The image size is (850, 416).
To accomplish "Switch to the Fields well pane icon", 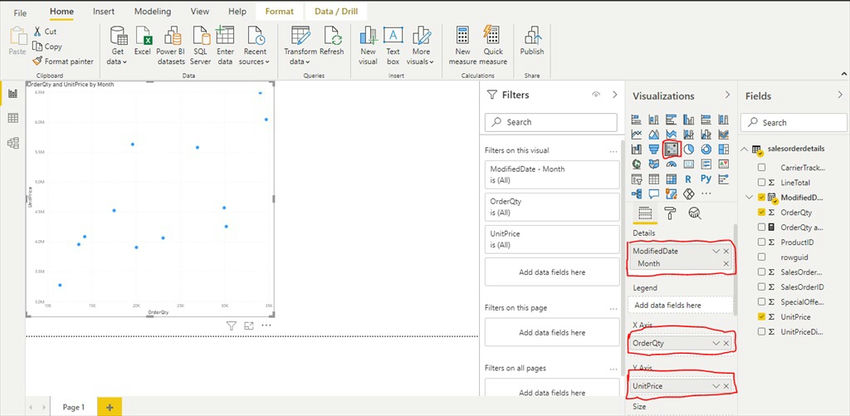I will point(645,213).
